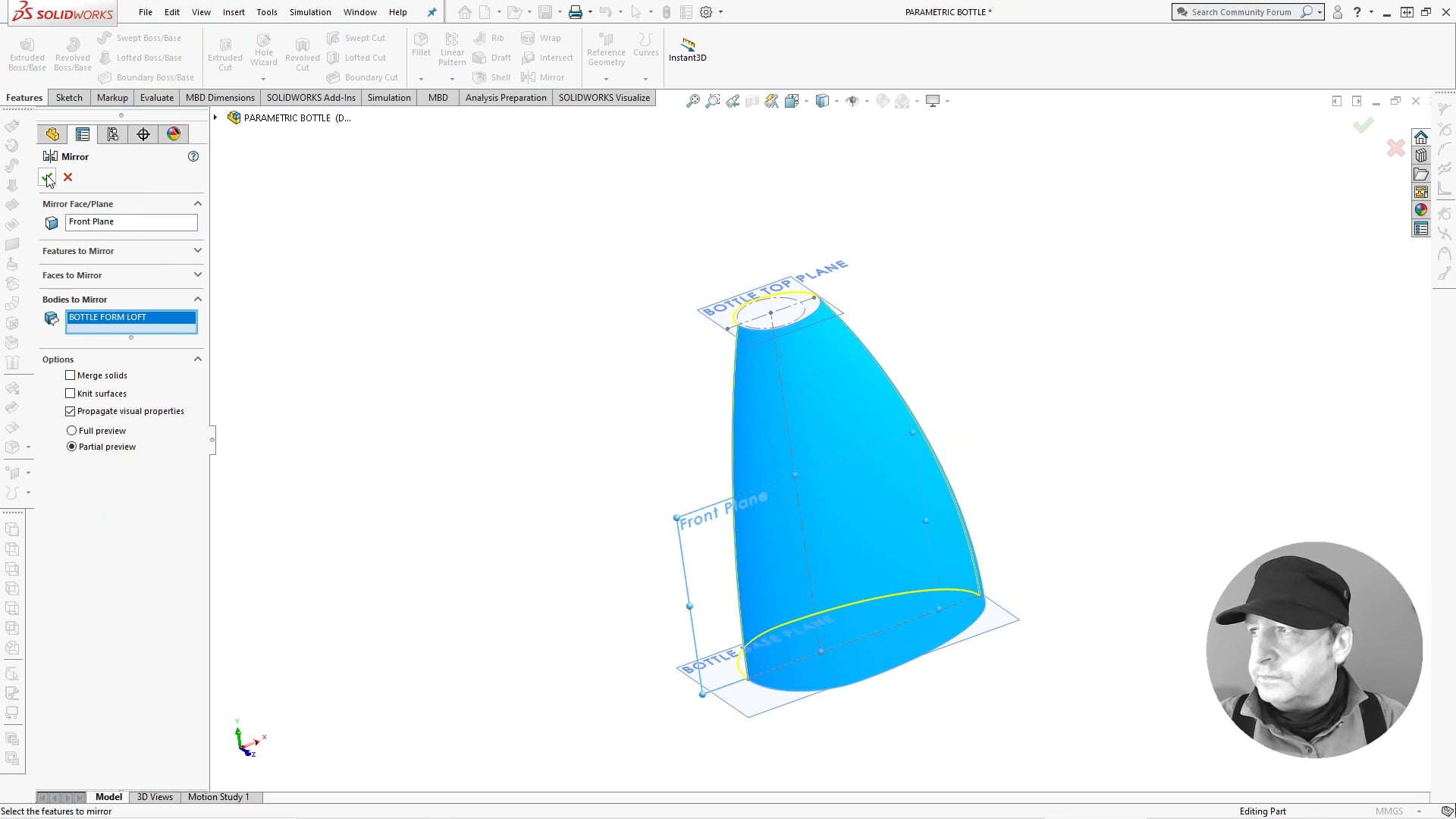
Task: Open Tools menu
Action: 267,12
